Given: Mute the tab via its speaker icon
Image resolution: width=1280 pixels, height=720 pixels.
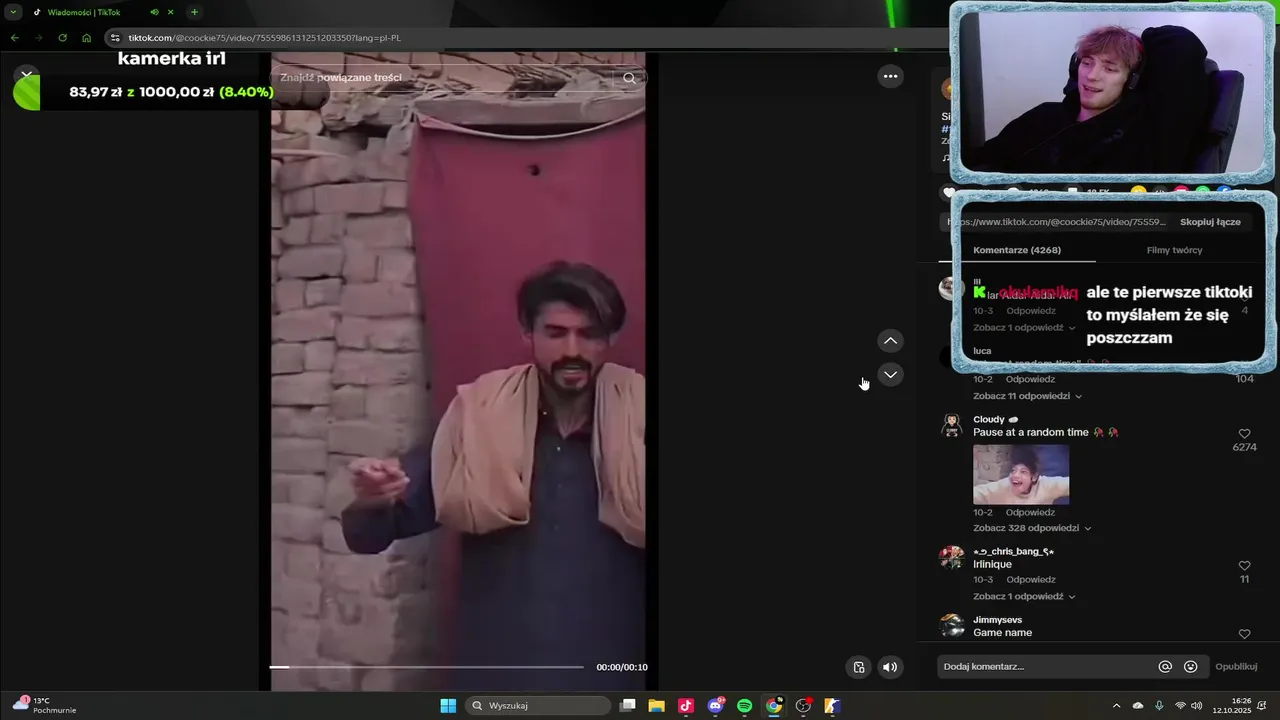Looking at the screenshot, I should [x=154, y=12].
